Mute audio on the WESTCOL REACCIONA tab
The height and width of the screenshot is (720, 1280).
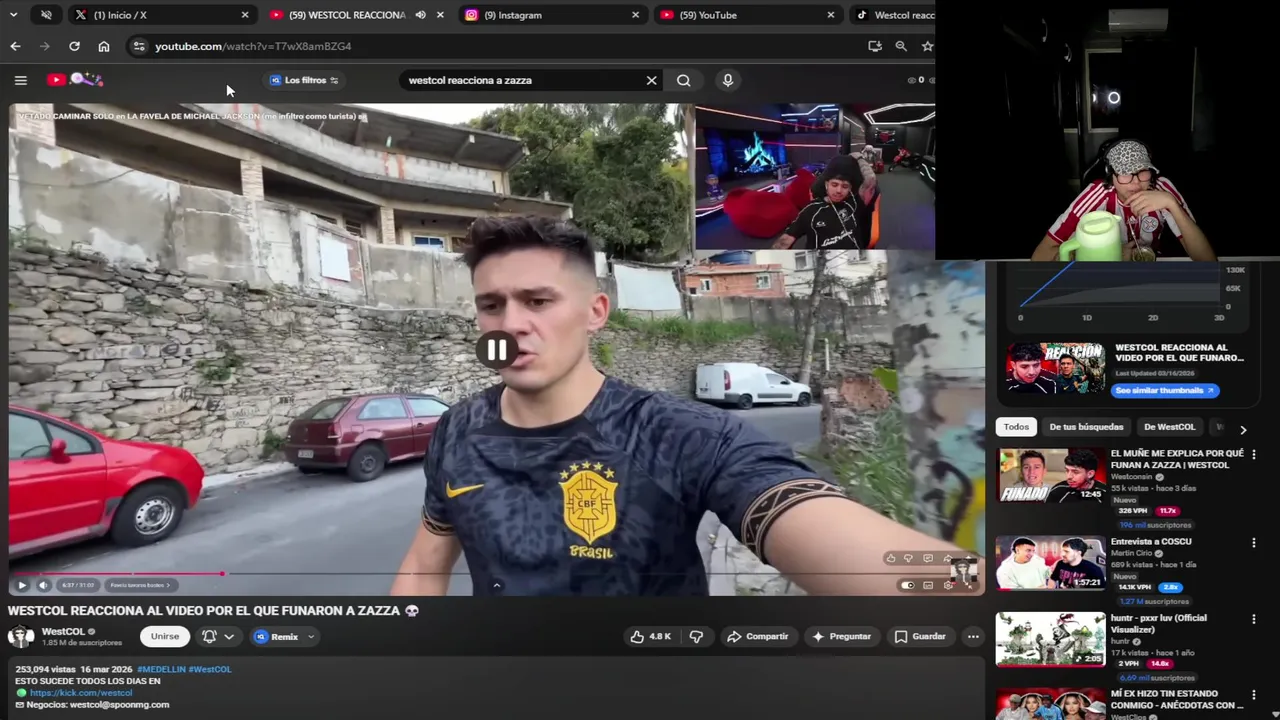420,15
